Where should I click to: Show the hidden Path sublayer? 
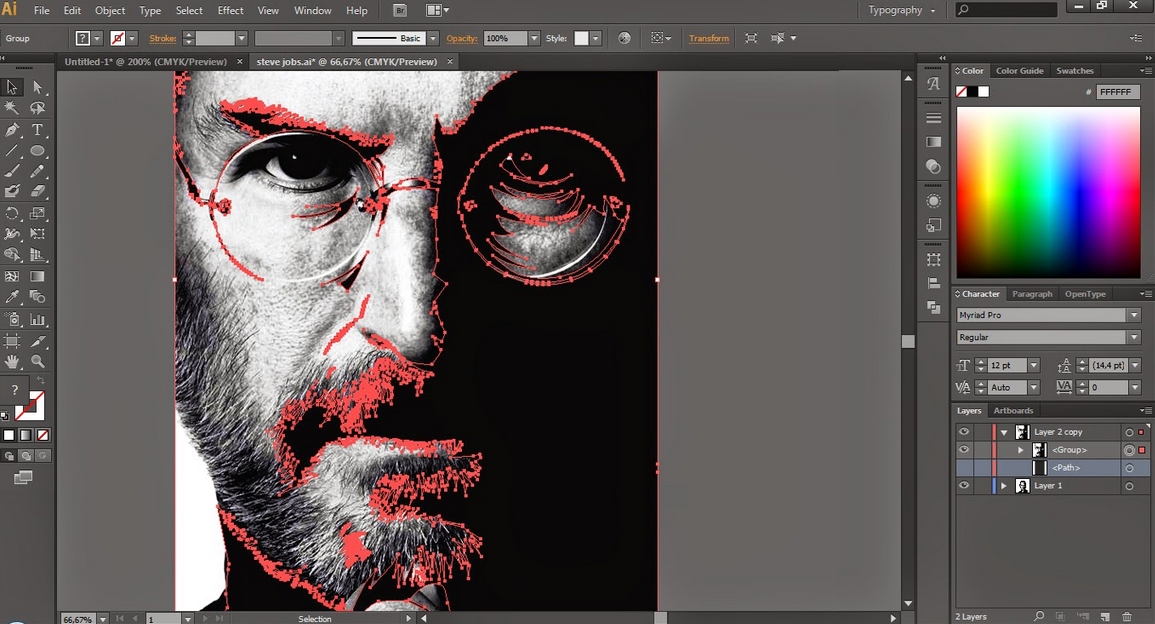pyautogui.click(x=963, y=467)
